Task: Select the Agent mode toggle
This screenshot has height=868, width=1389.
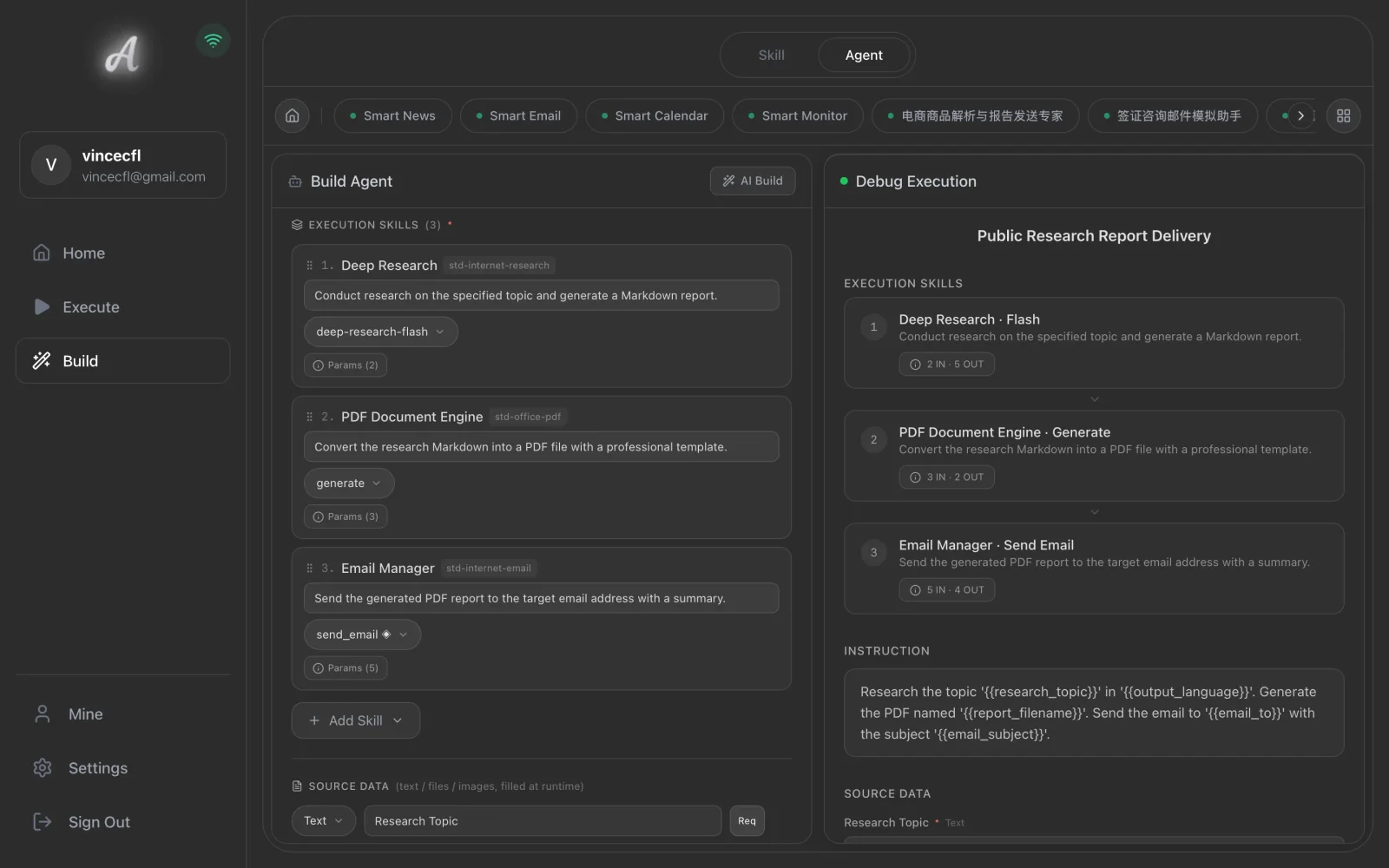Action: pyautogui.click(x=864, y=55)
